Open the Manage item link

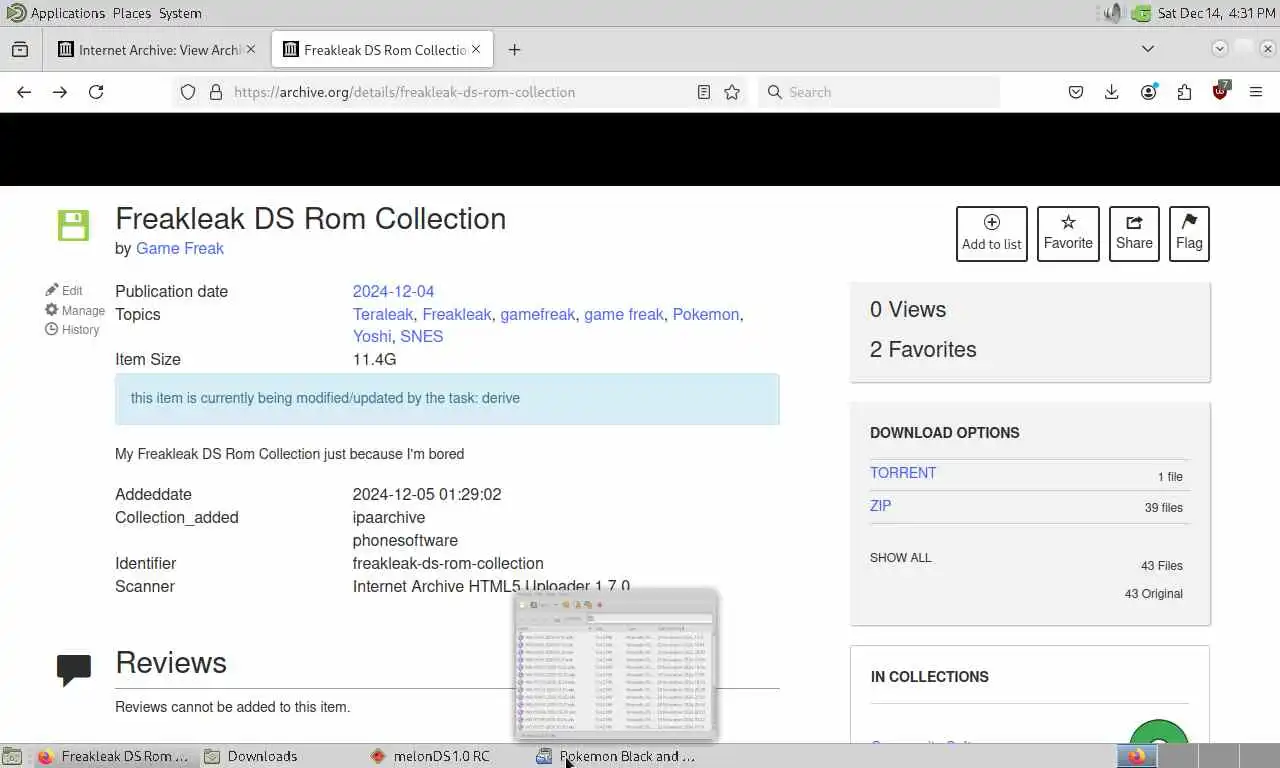[75, 310]
